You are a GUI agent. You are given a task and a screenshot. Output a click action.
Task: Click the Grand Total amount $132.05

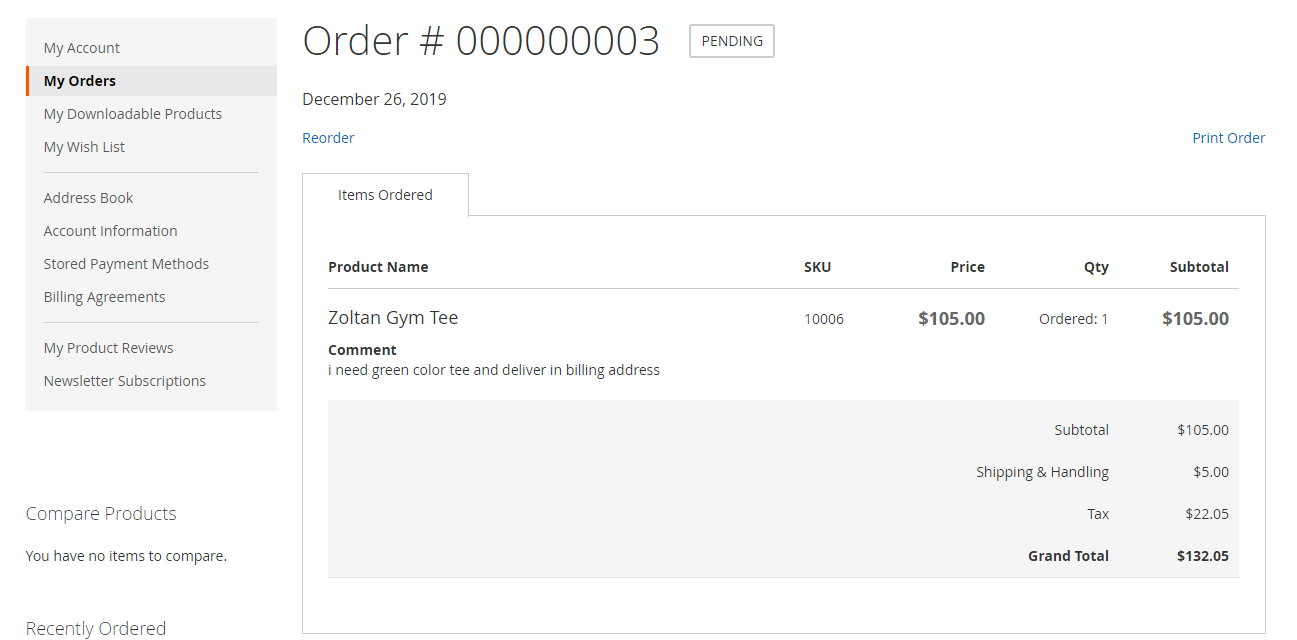1202,556
